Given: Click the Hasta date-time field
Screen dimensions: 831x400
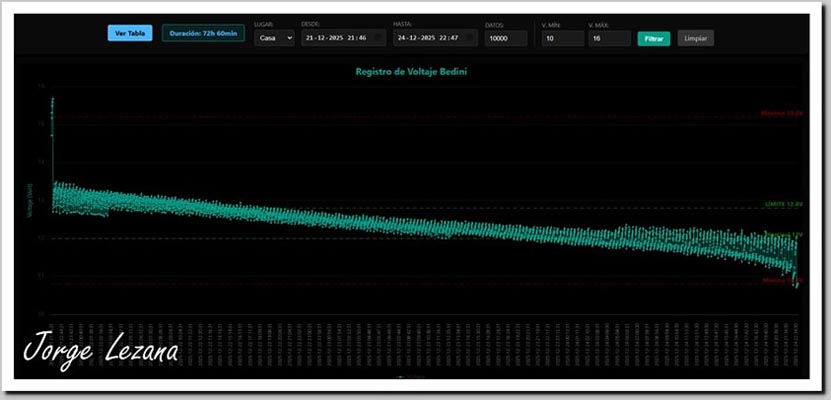Looking at the screenshot, I should (430, 38).
